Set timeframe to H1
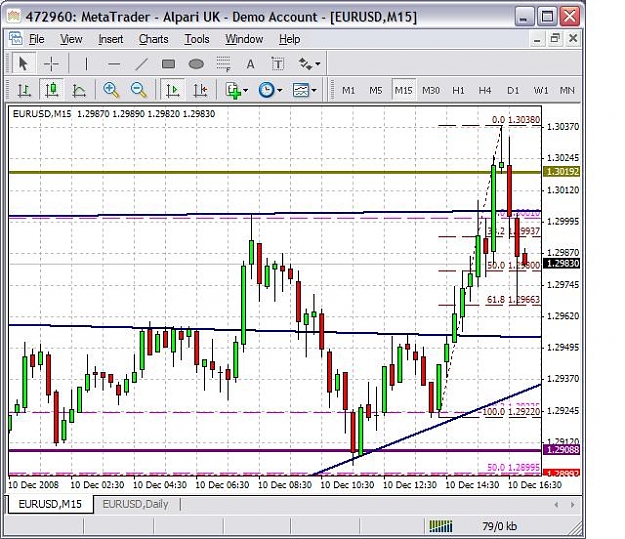Image resolution: width=625 pixels, height=539 pixels. tap(458, 90)
